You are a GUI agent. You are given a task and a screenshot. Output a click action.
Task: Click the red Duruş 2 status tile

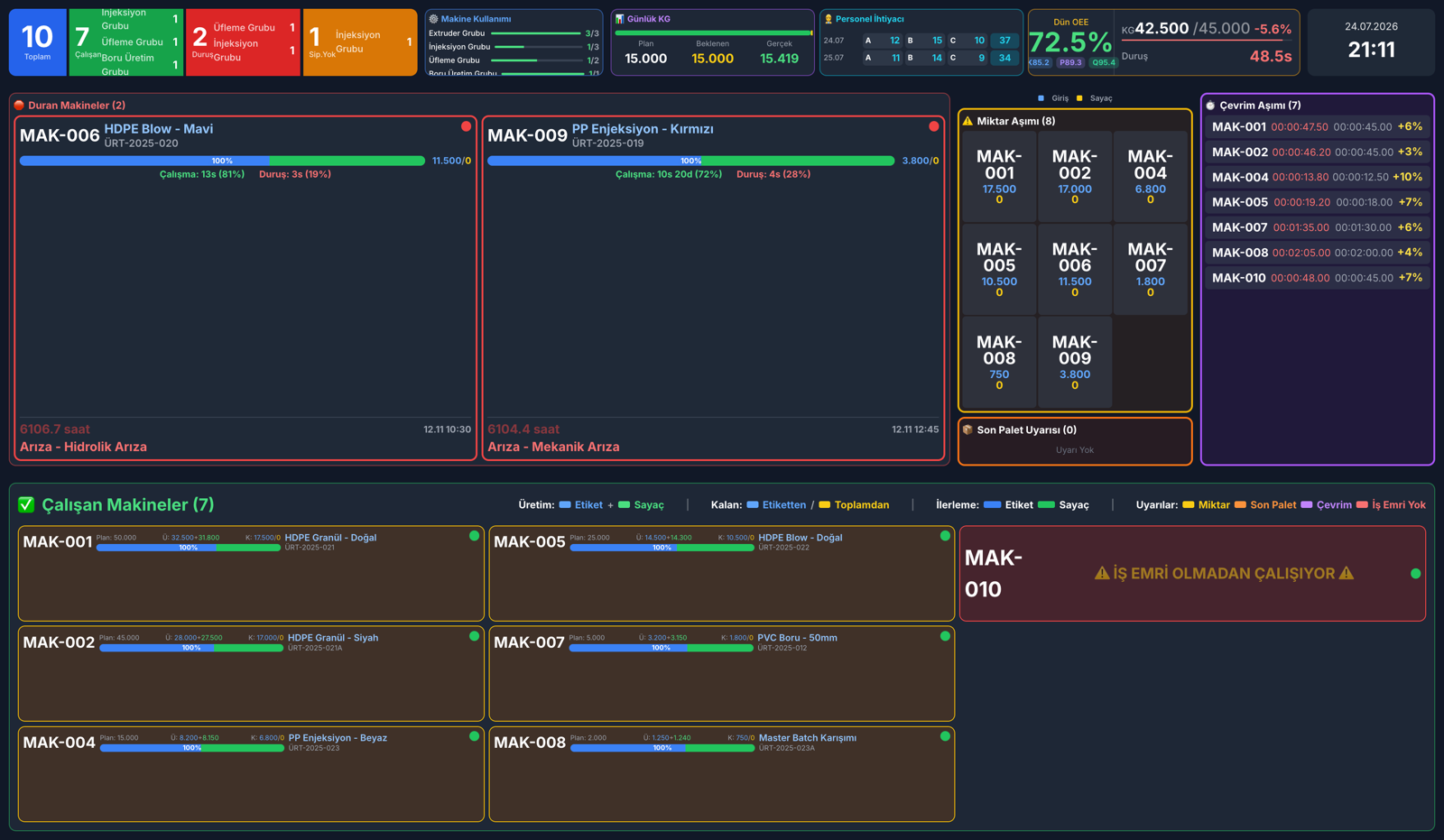point(243,42)
